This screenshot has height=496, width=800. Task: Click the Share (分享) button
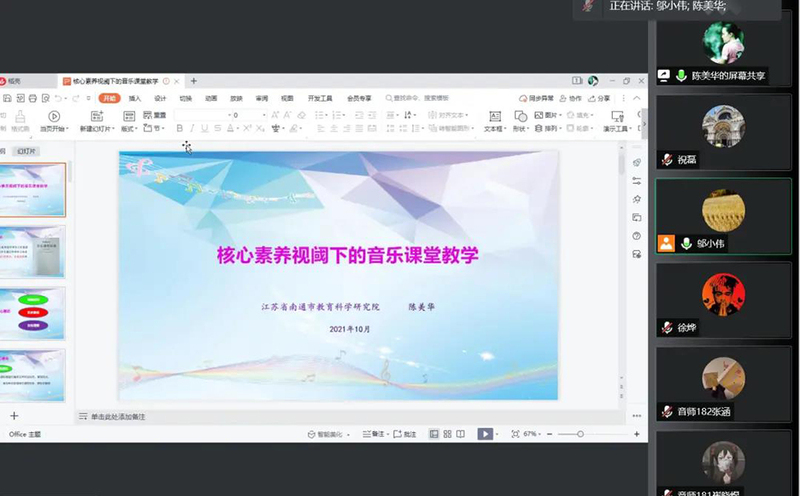point(599,98)
